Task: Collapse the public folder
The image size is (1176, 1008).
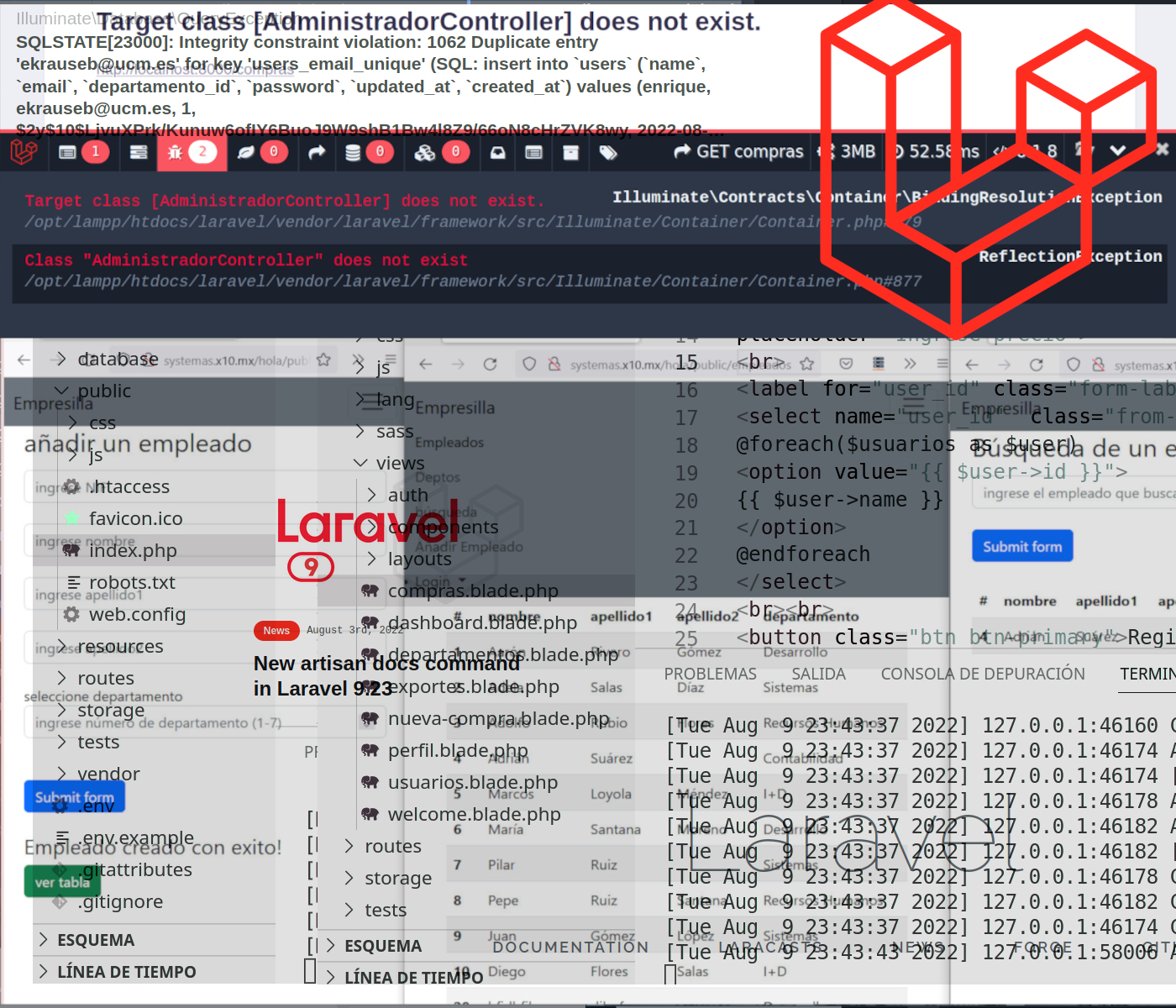Action: [x=61, y=391]
